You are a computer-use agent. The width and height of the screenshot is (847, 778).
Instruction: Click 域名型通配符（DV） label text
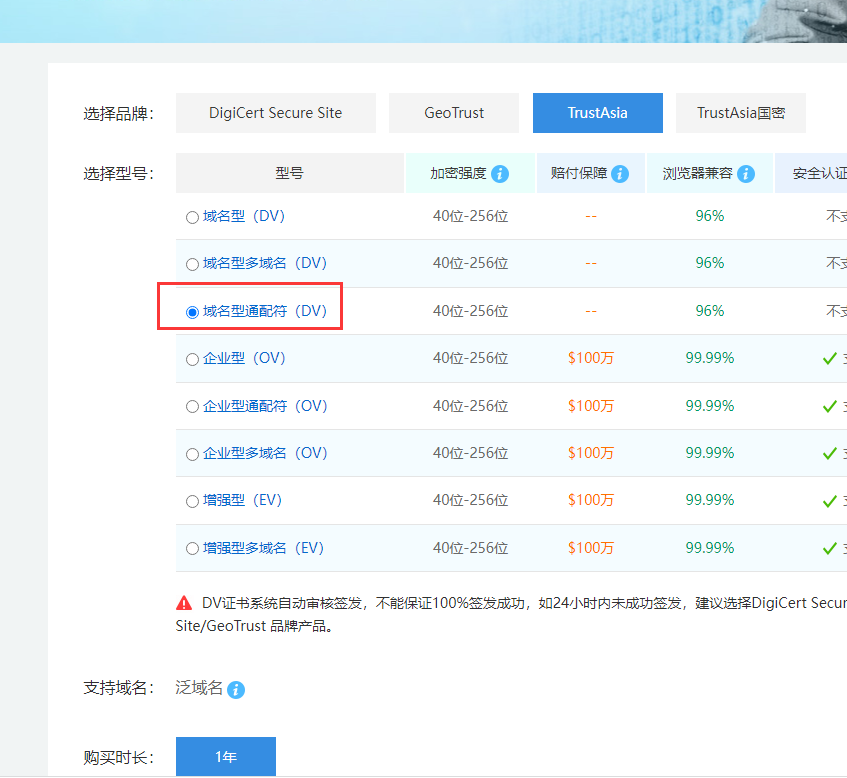tap(265, 311)
